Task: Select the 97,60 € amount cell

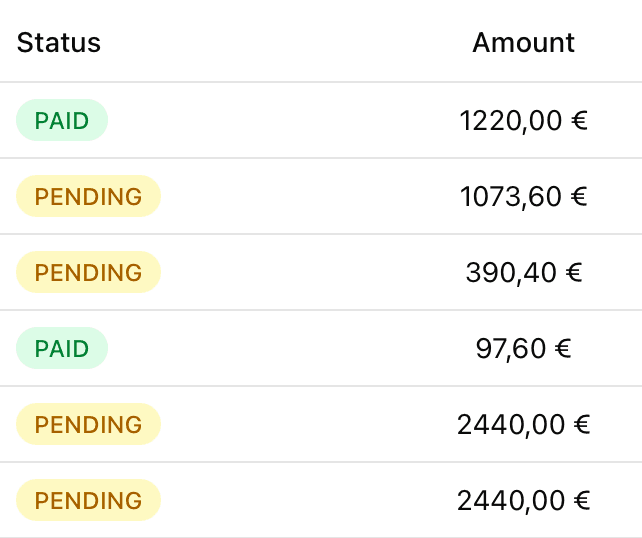Action: click(x=523, y=349)
